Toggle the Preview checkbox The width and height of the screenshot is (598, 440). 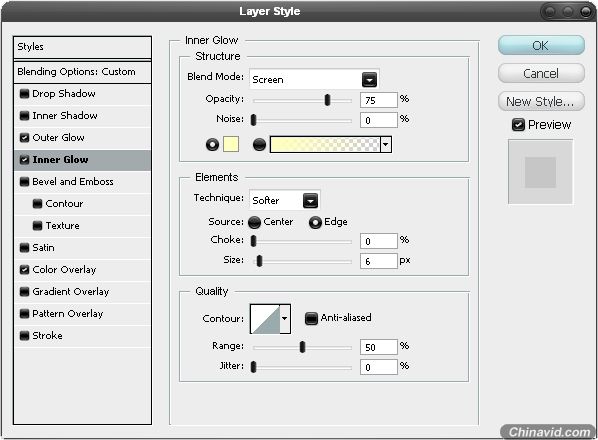tap(518, 125)
